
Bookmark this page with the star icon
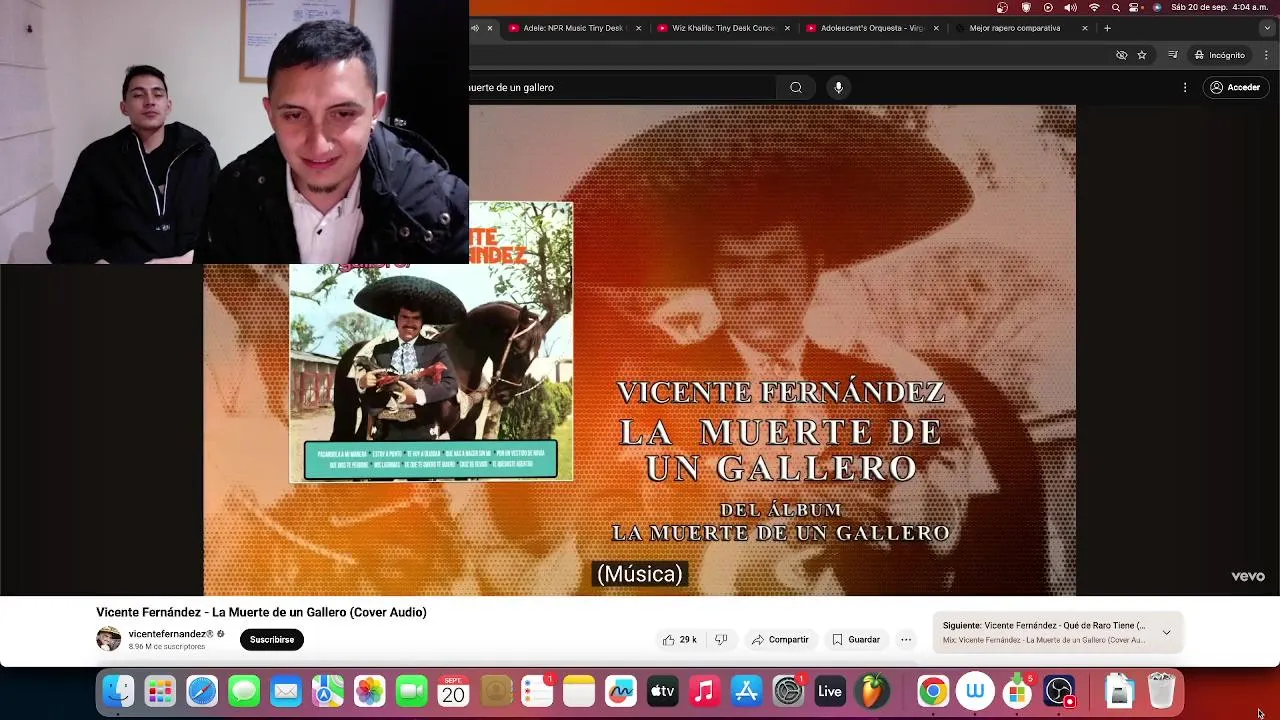click(x=1141, y=55)
